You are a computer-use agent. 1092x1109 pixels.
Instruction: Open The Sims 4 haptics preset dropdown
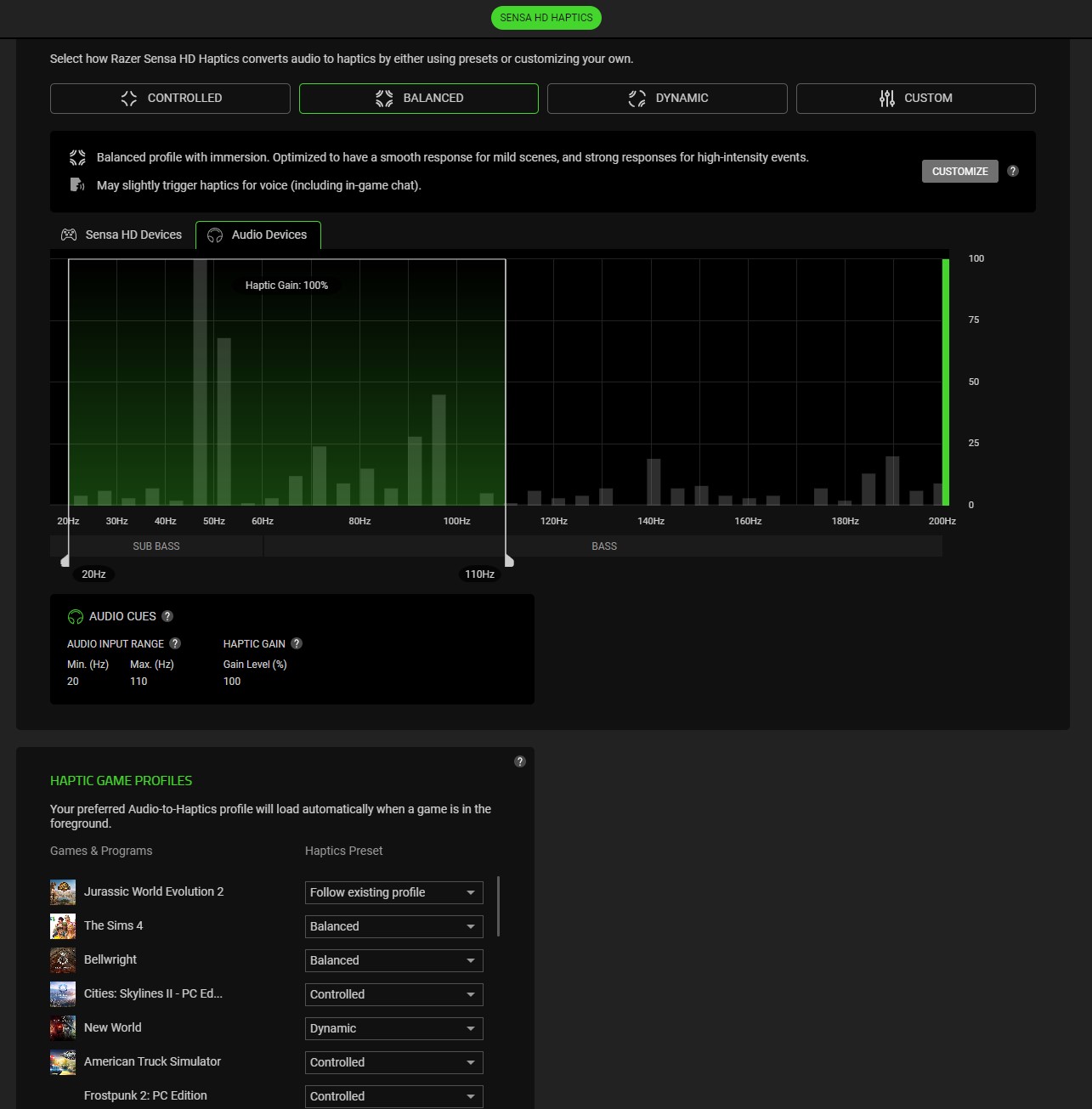pos(394,926)
